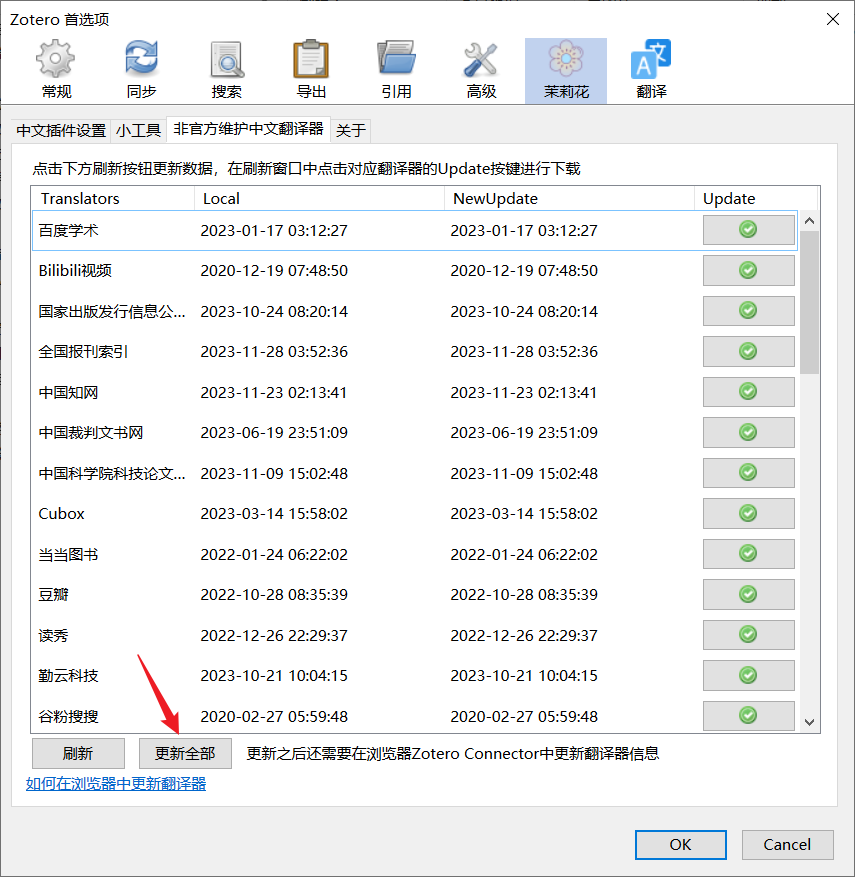Select the 百度学术 translator row name
855x877 pixels.
68,230
